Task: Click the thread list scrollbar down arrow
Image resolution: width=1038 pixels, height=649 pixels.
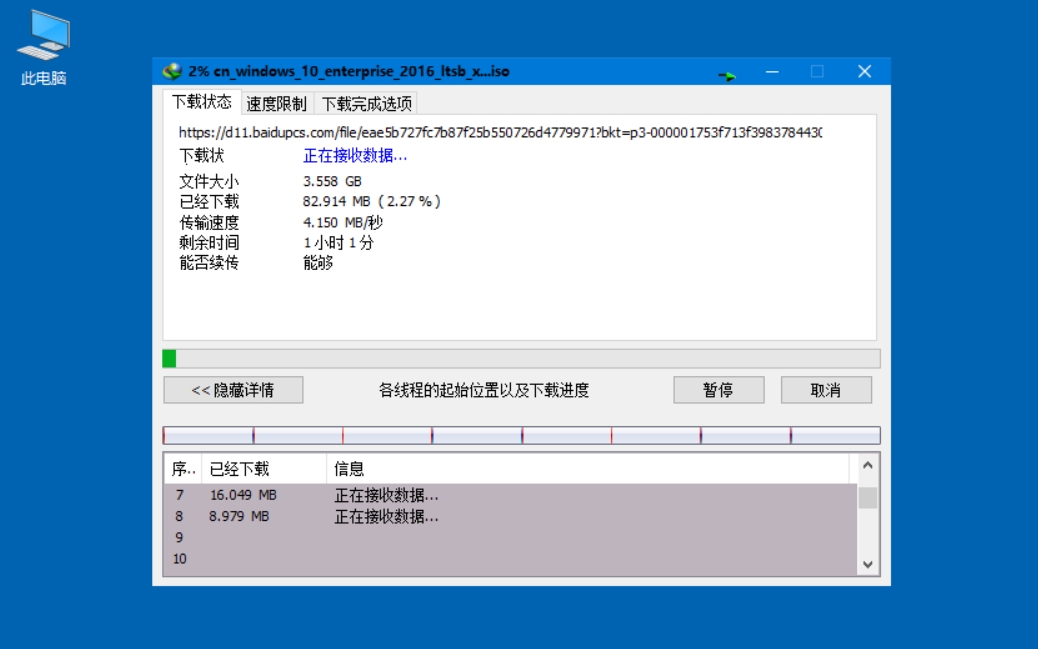Action: [x=868, y=565]
